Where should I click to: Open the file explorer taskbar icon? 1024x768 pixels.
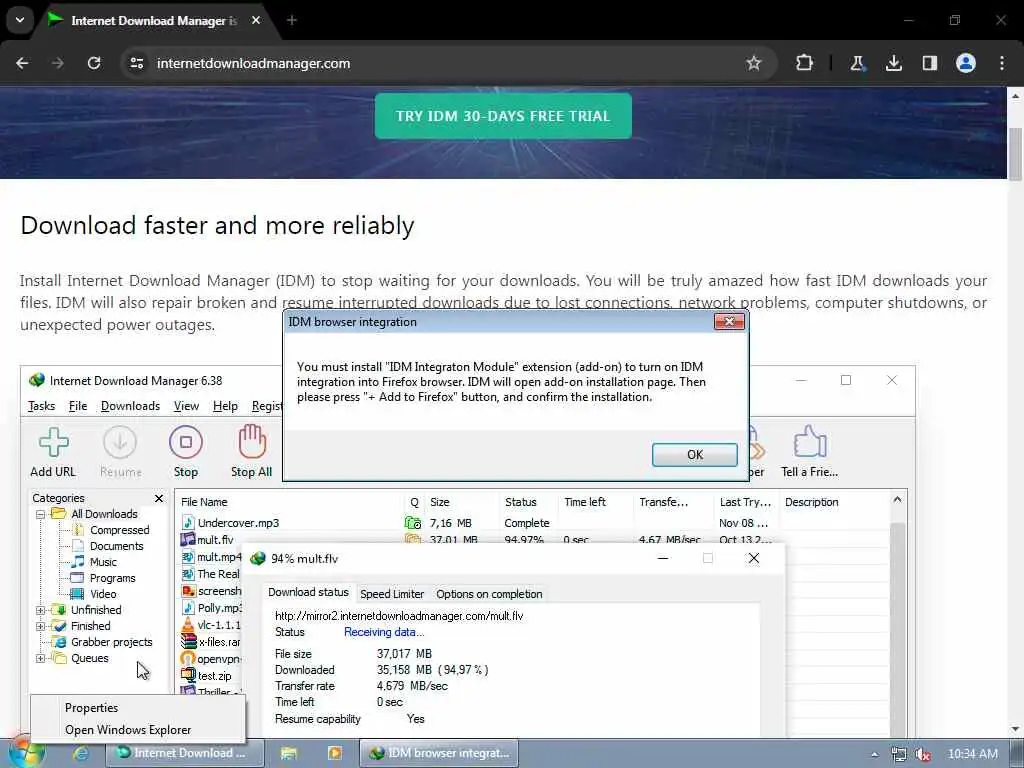click(289, 753)
